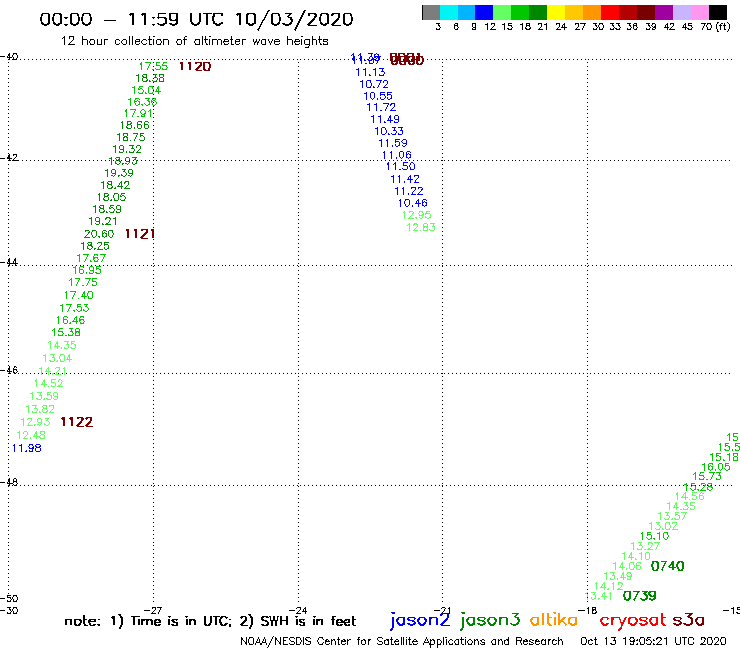Select the pink legend swatch
The image size is (740, 650).
(699, 12)
